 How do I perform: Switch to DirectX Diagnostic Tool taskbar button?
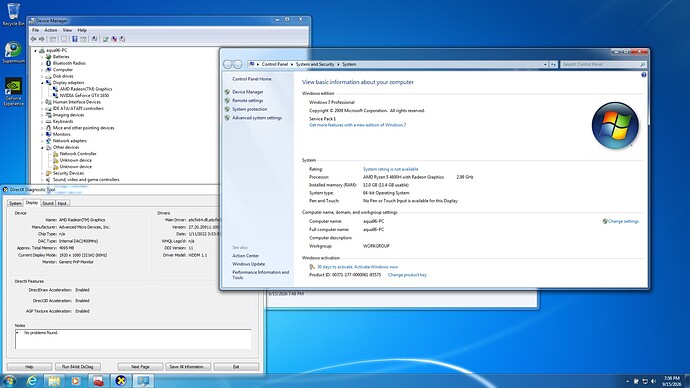pos(121,381)
